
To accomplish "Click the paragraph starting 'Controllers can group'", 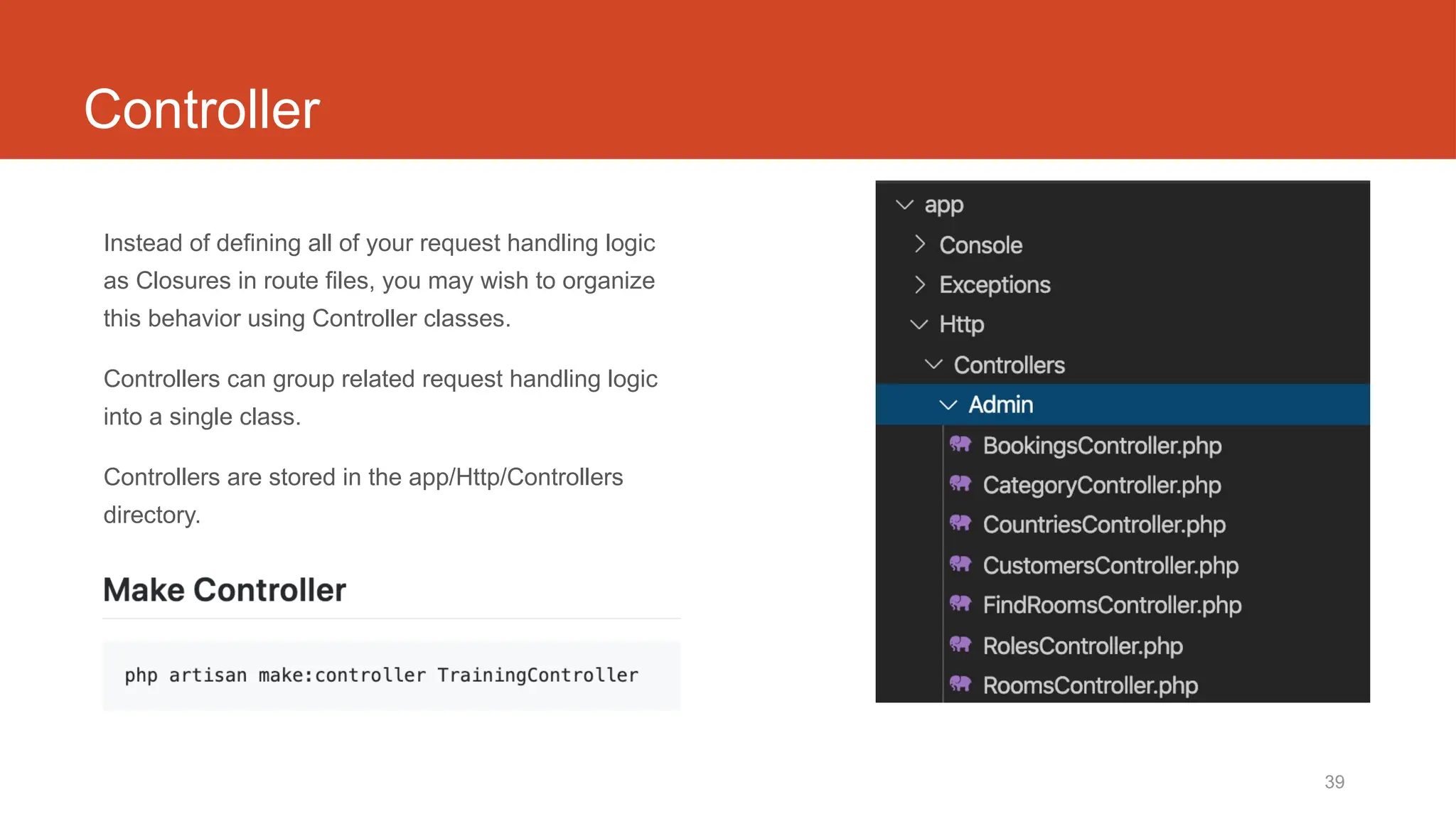I will 380,397.
